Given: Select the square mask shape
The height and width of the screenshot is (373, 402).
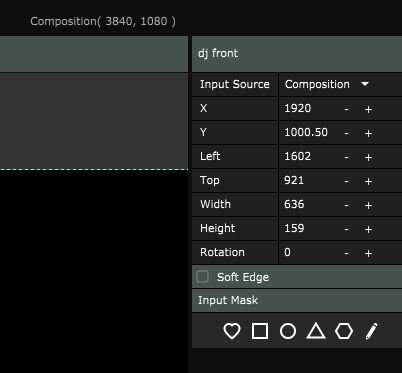Looking at the screenshot, I should pyautogui.click(x=260, y=331).
